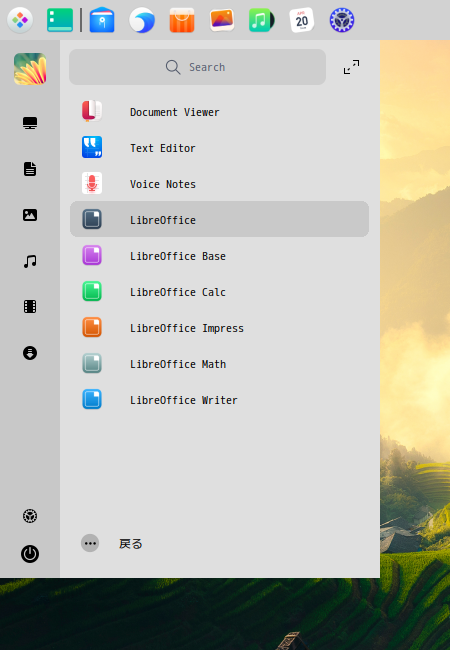Open LibreOffice Math
The image size is (450, 650).
(219, 364)
